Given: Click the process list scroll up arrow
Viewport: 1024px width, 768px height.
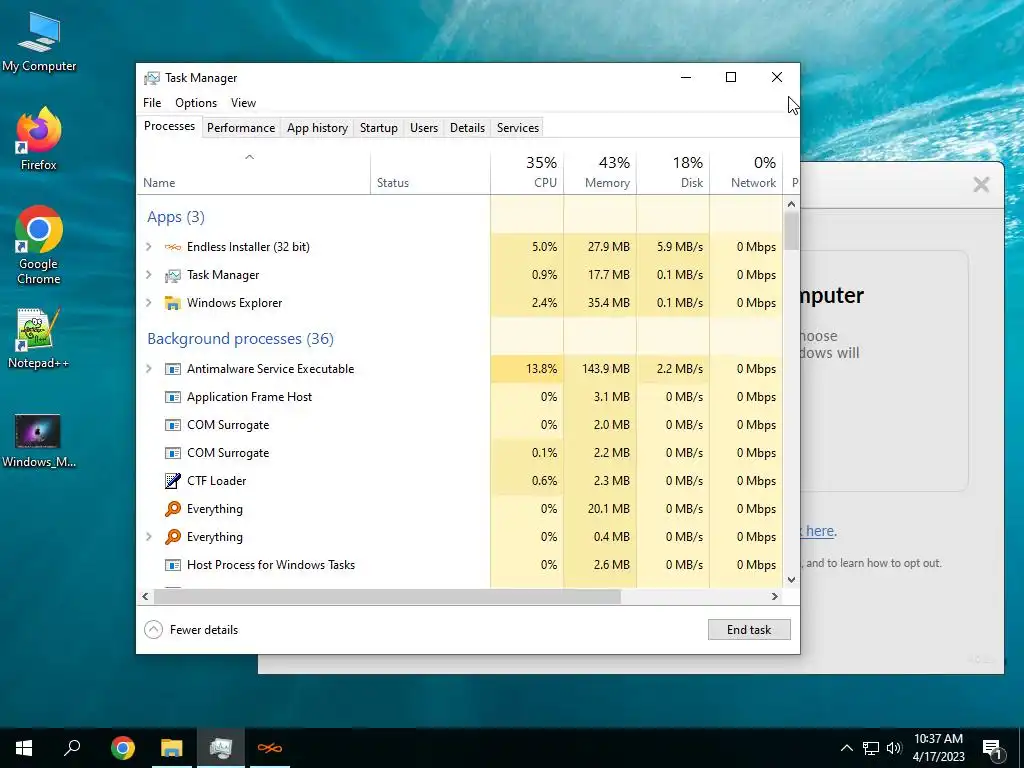Looking at the screenshot, I should (x=792, y=204).
